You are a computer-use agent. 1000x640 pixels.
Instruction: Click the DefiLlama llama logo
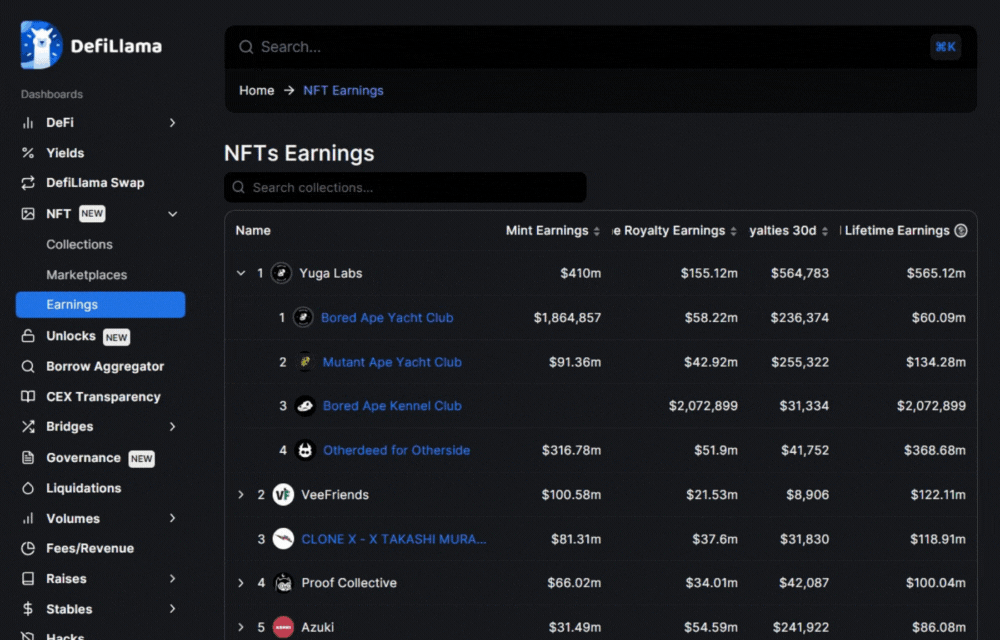pos(41,45)
